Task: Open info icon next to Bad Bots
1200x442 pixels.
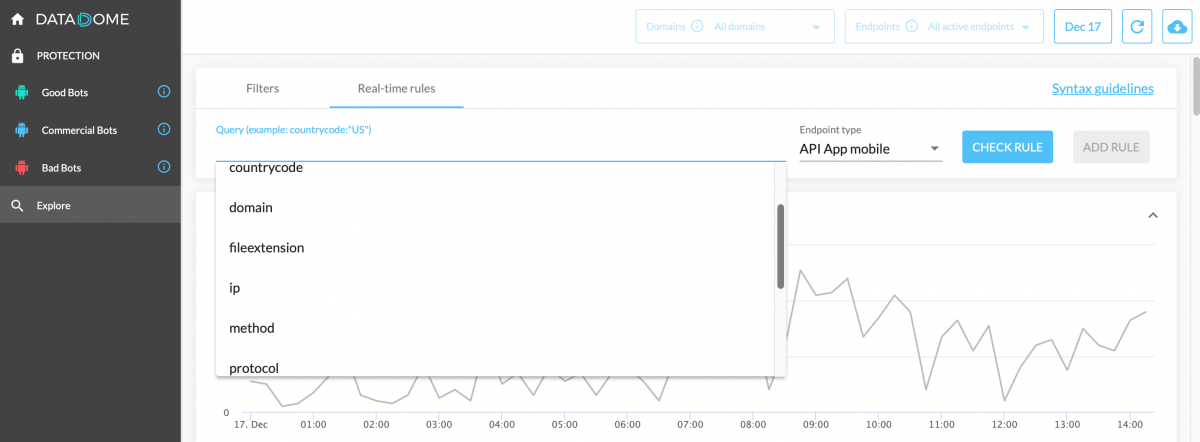Action: pyautogui.click(x=164, y=167)
